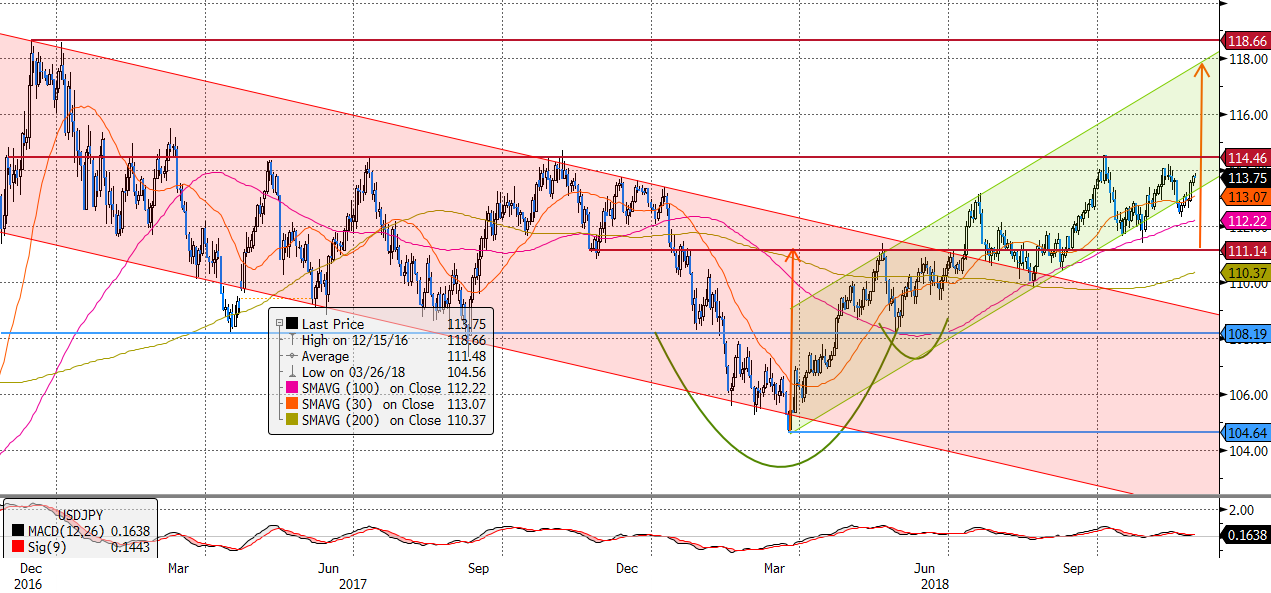1271x593 pixels.
Task: Click the High marker icon in legend
Action: (291, 340)
